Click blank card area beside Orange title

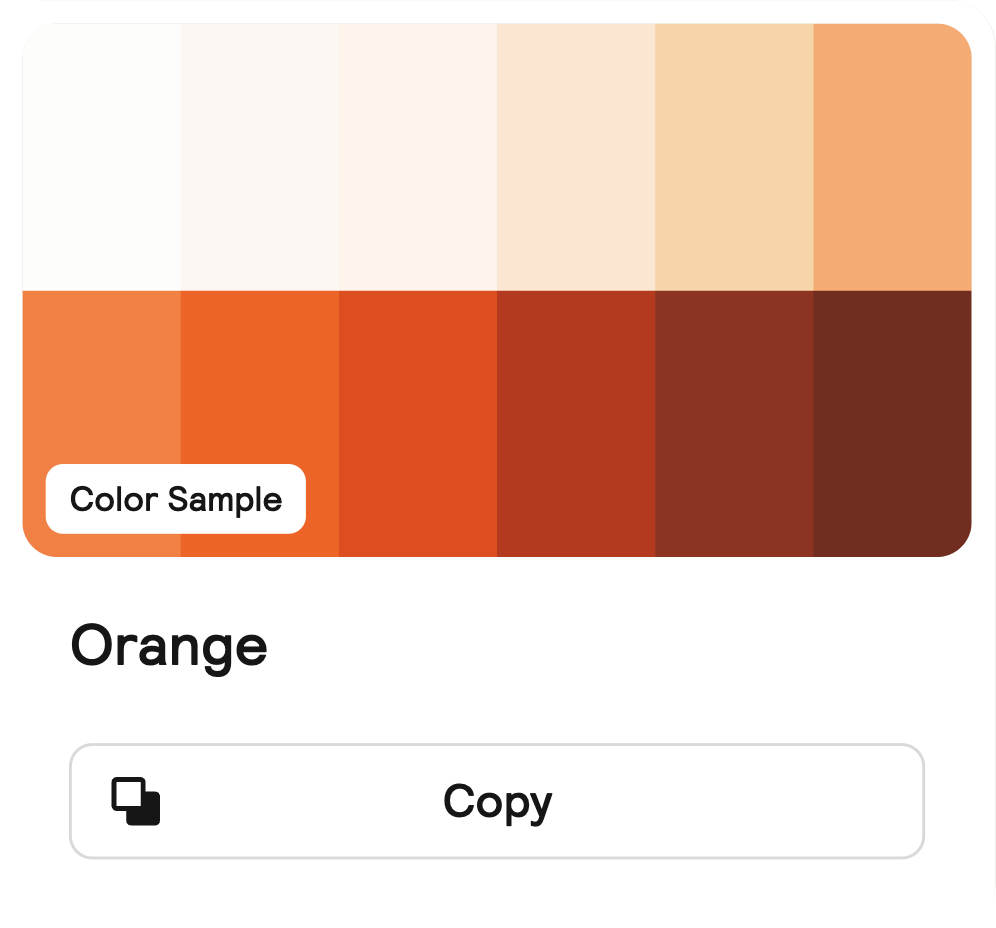click(x=600, y=646)
